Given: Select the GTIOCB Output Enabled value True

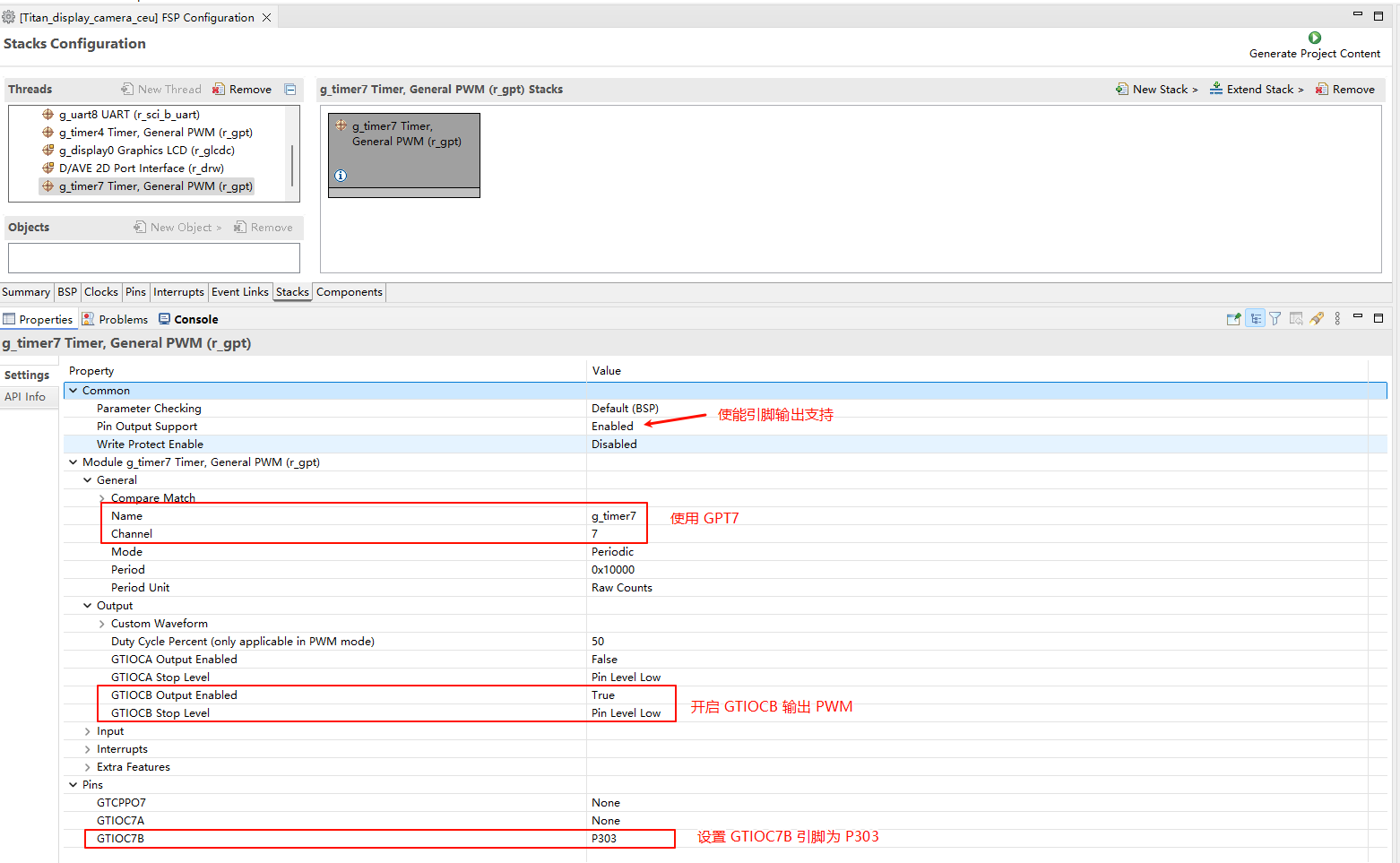Looking at the screenshot, I should (603, 695).
